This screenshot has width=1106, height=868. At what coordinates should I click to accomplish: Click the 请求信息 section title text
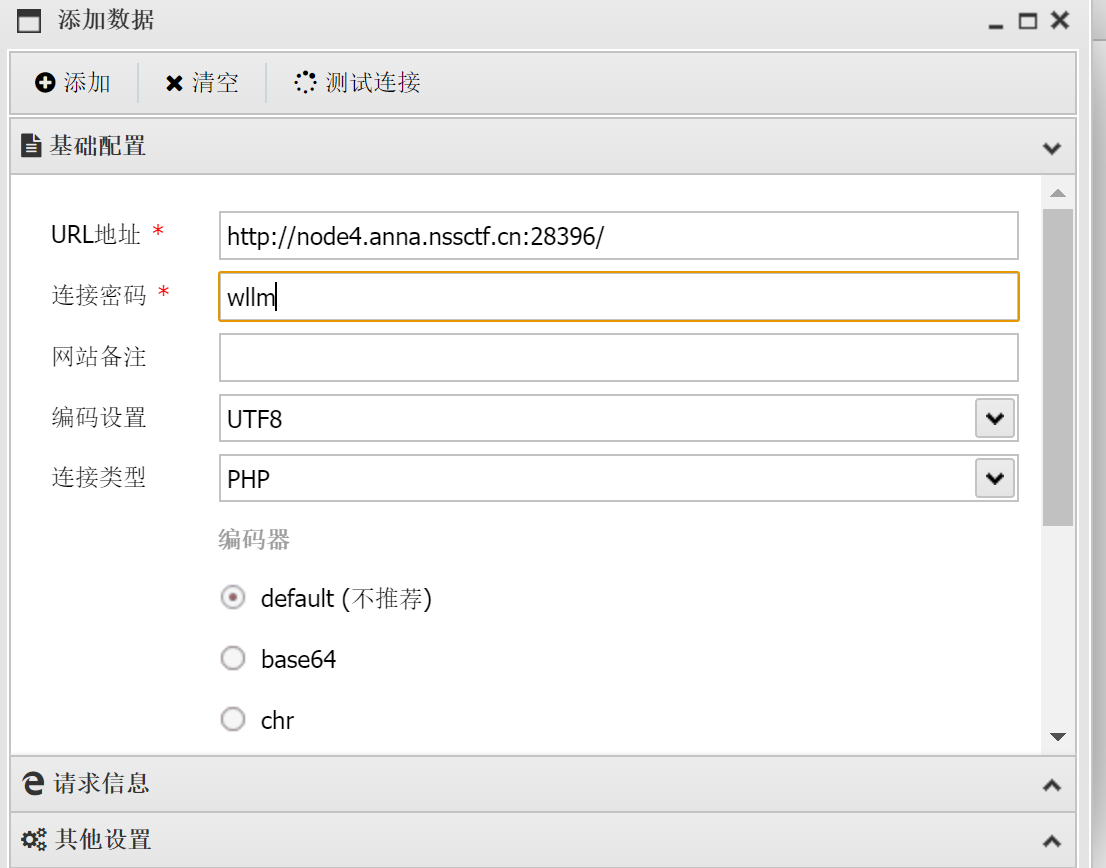(x=102, y=783)
